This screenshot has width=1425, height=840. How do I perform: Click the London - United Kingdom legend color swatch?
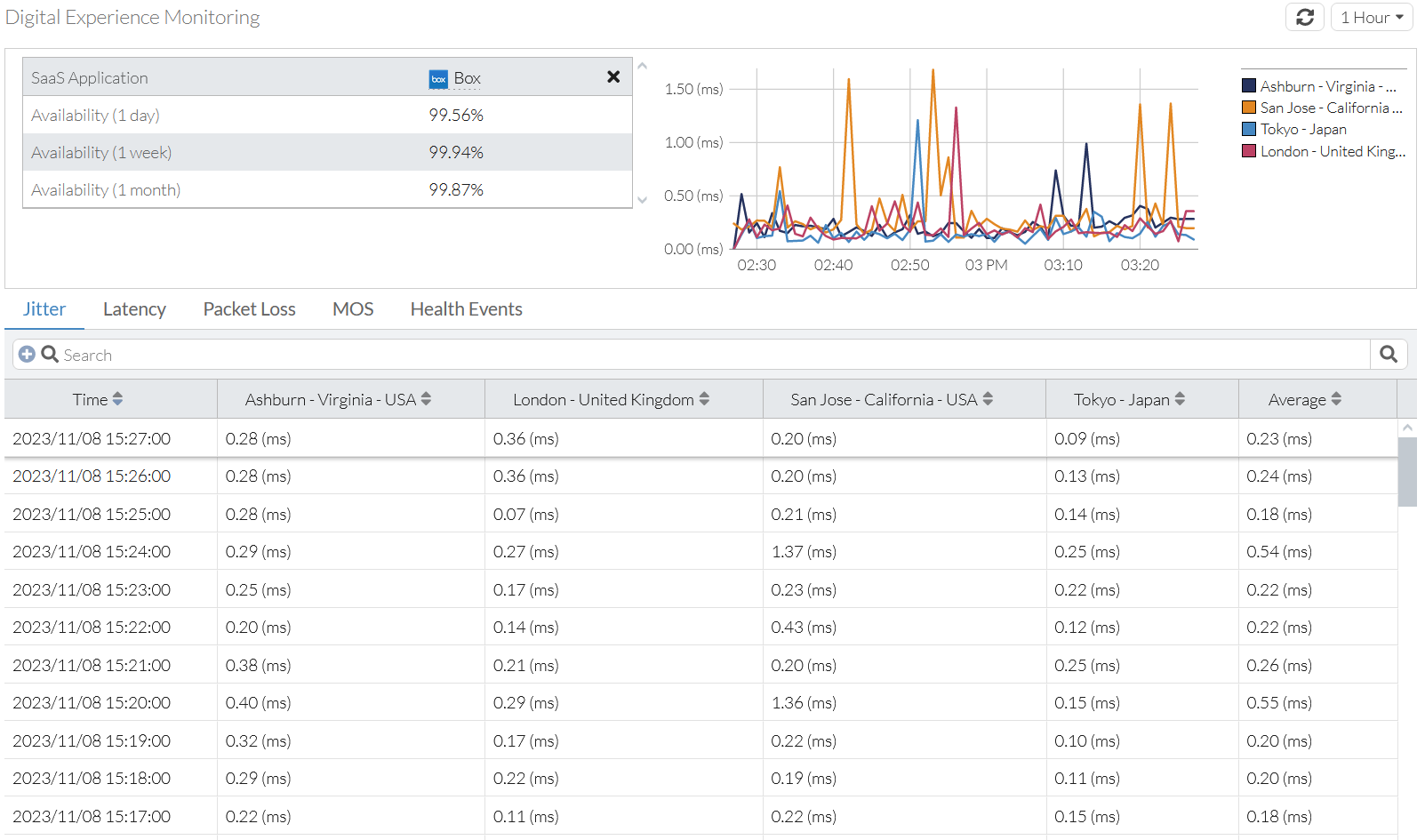(1248, 150)
